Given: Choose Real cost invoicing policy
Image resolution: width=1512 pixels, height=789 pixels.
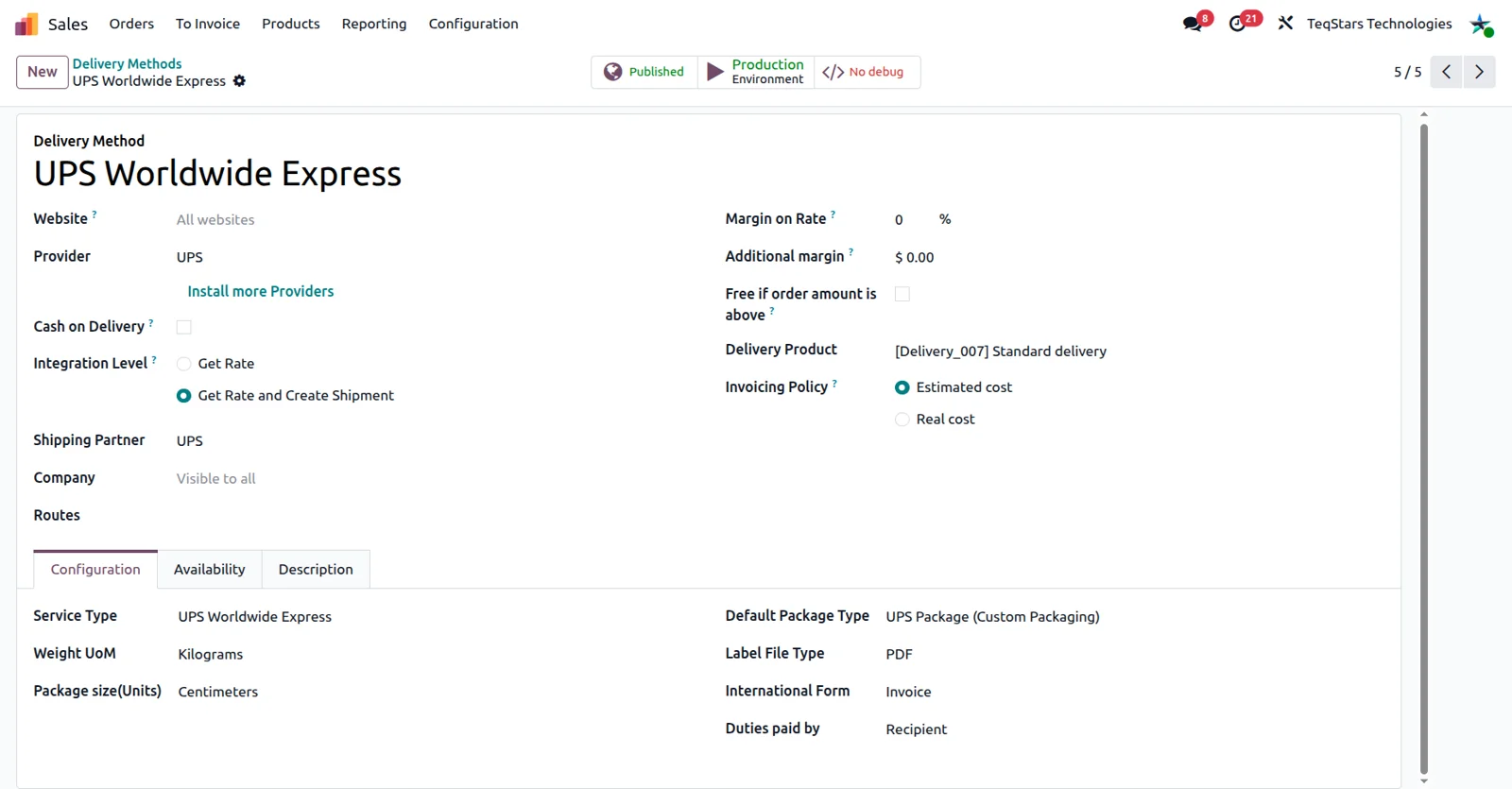Looking at the screenshot, I should (x=902, y=420).
